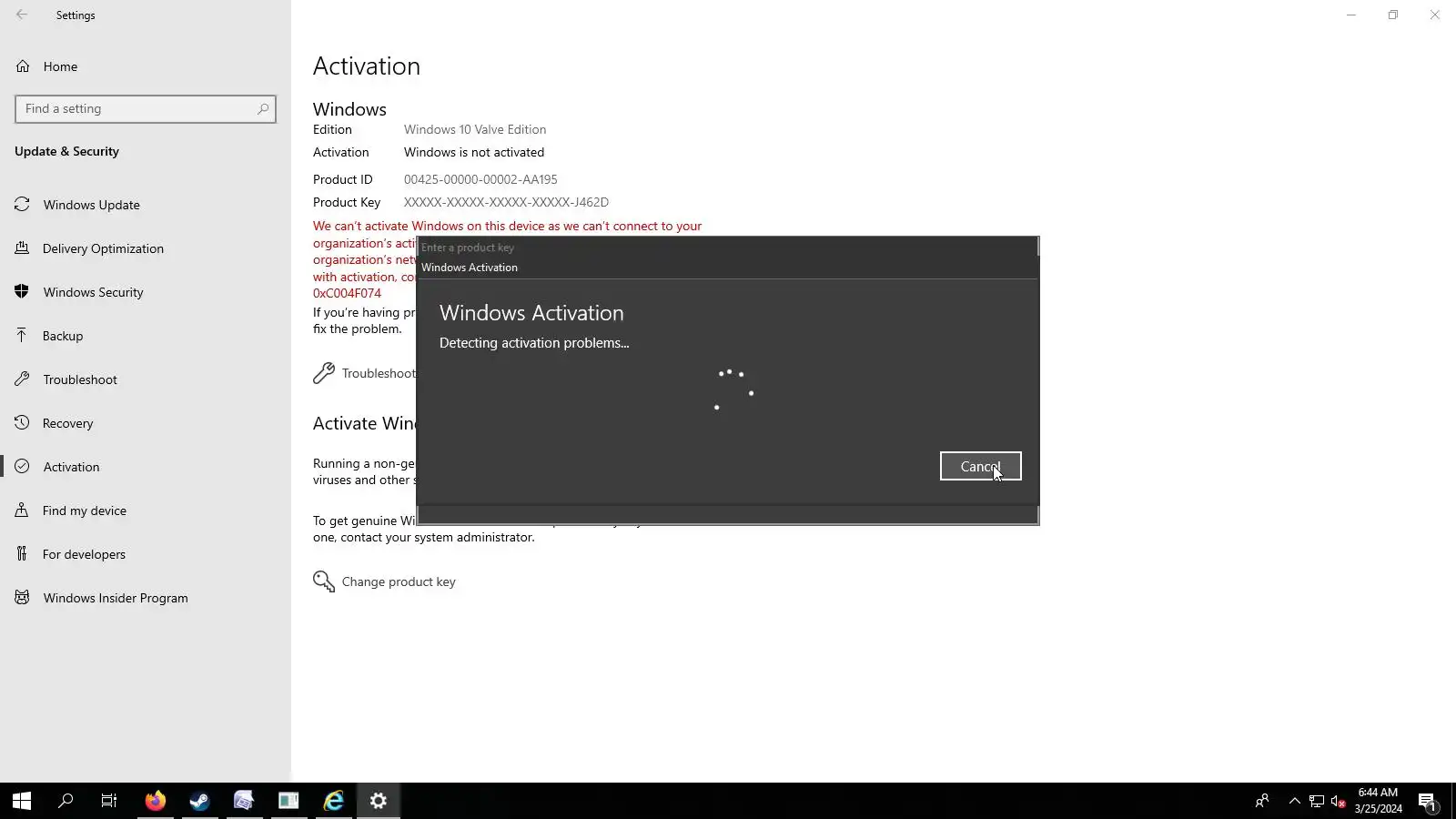Viewport: 1456px width, 819px height.
Task: Click the Troubleshoot link under the error message
Action: [379, 374]
